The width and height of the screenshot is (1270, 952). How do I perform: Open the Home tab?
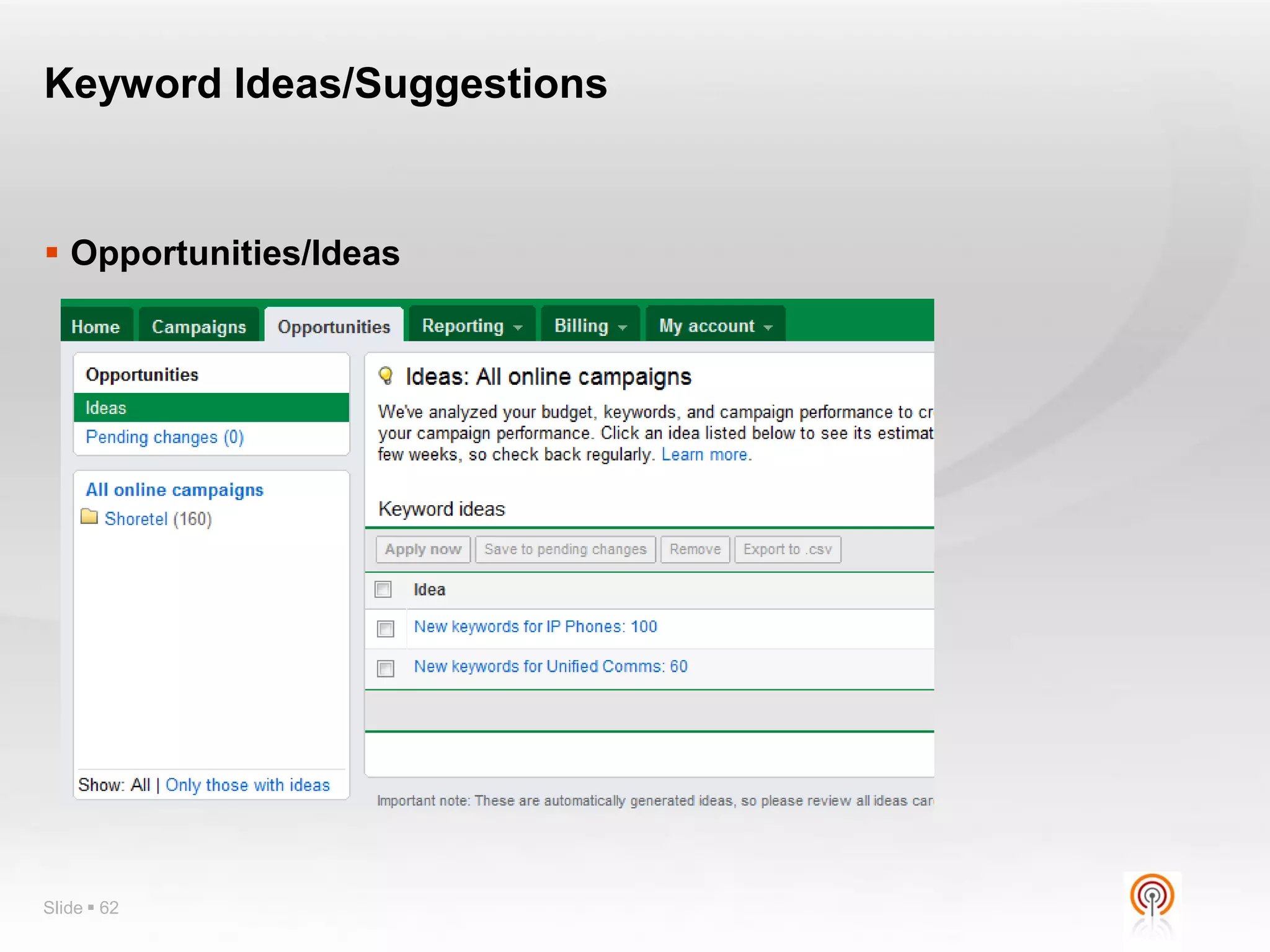coord(96,326)
